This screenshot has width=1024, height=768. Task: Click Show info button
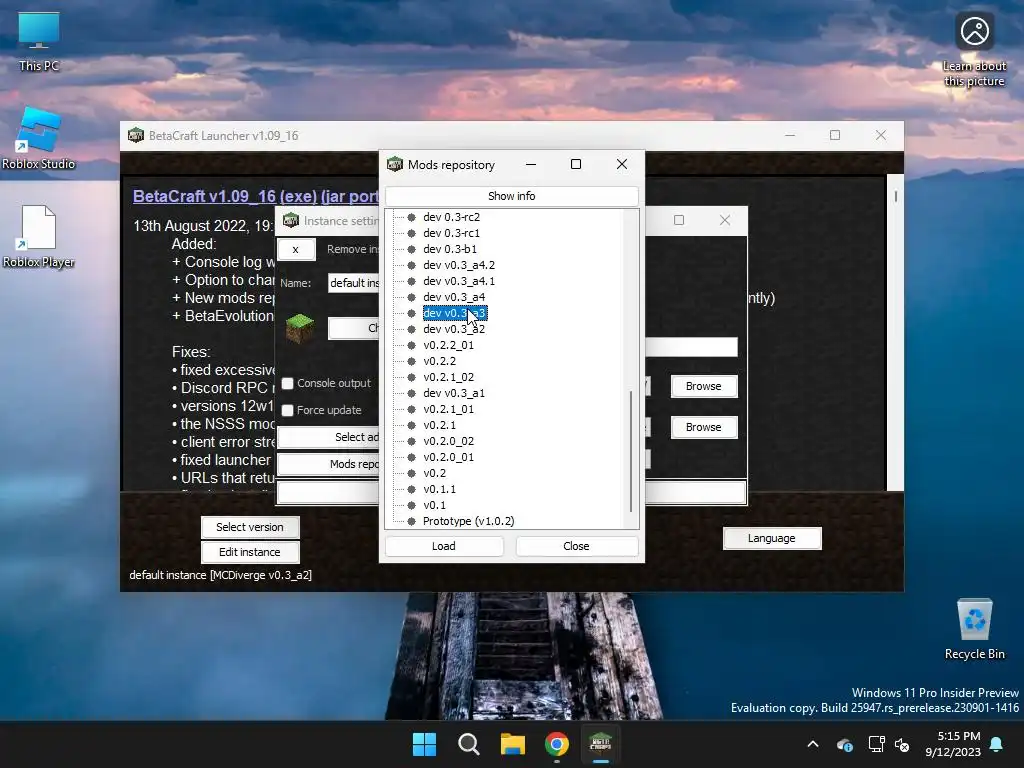pyautogui.click(x=511, y=196)
